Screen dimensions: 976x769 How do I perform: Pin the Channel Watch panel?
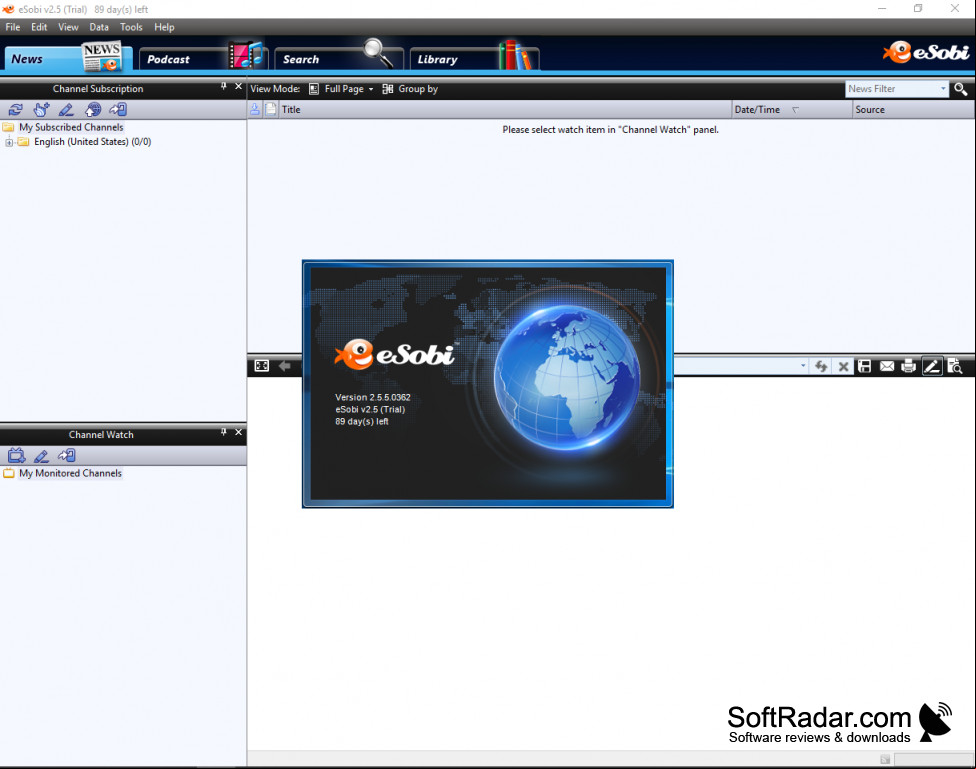click(223, 432)
